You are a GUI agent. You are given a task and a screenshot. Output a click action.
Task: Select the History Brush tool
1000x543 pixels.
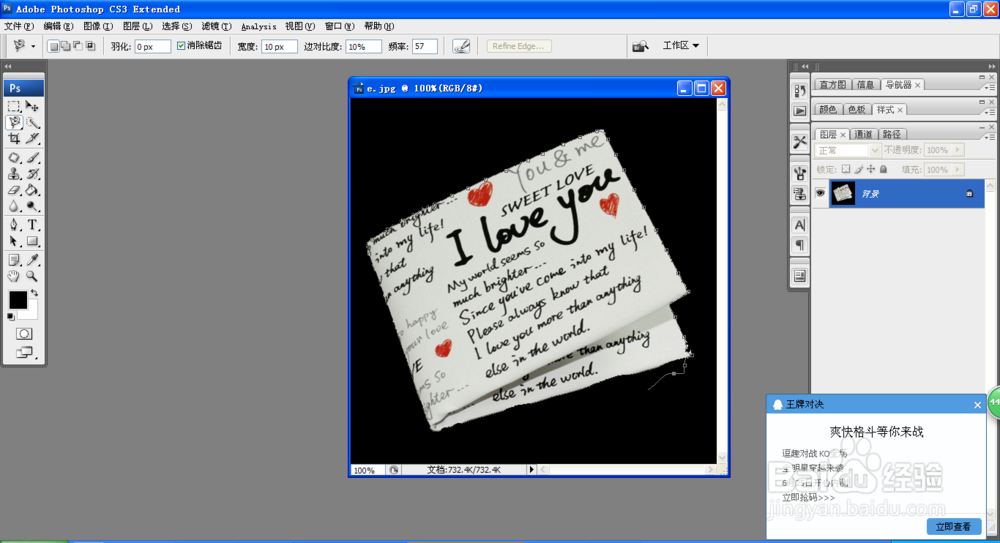(x=33, y=174)
